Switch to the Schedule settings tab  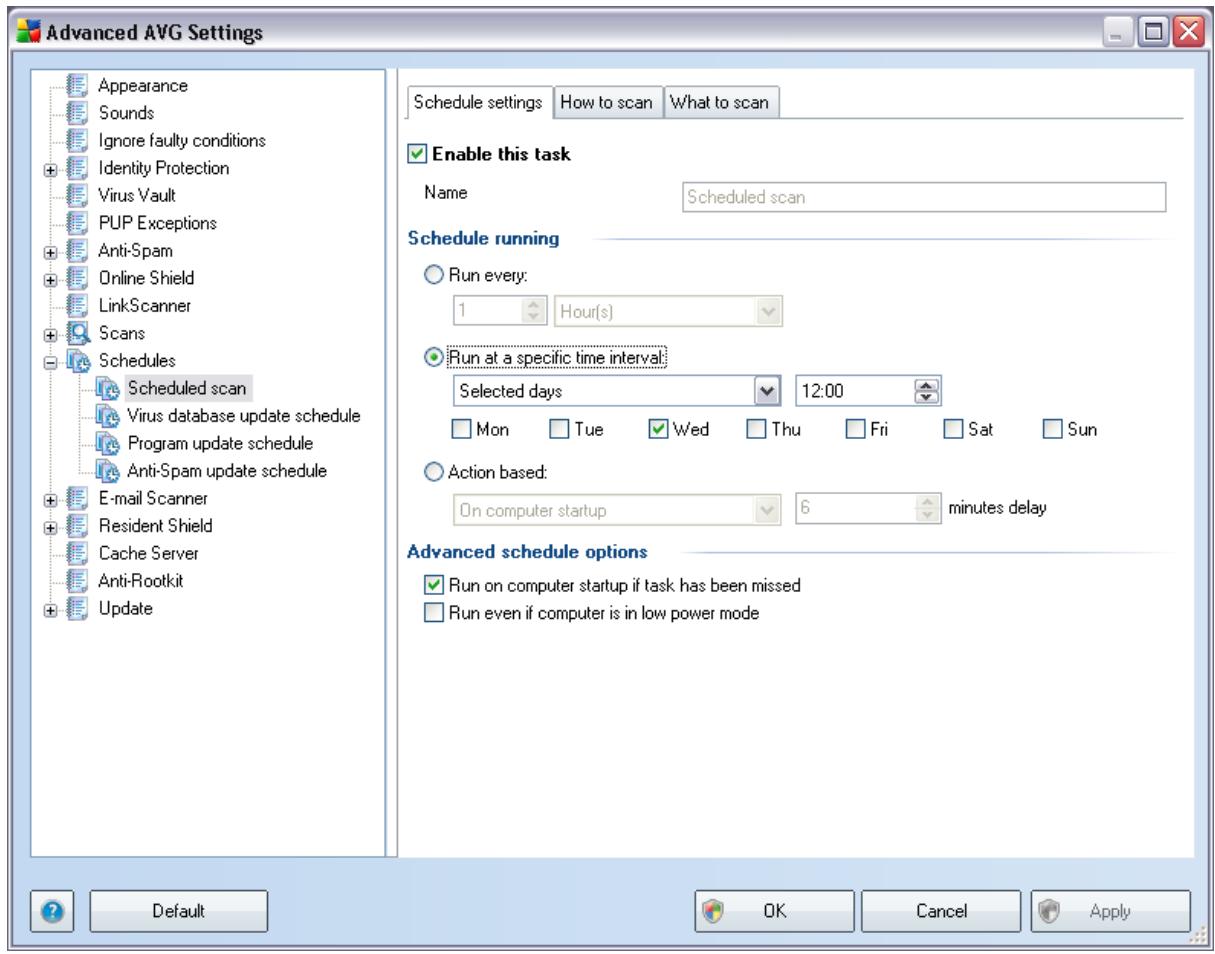pyautogui.click(x=478, y=101)
